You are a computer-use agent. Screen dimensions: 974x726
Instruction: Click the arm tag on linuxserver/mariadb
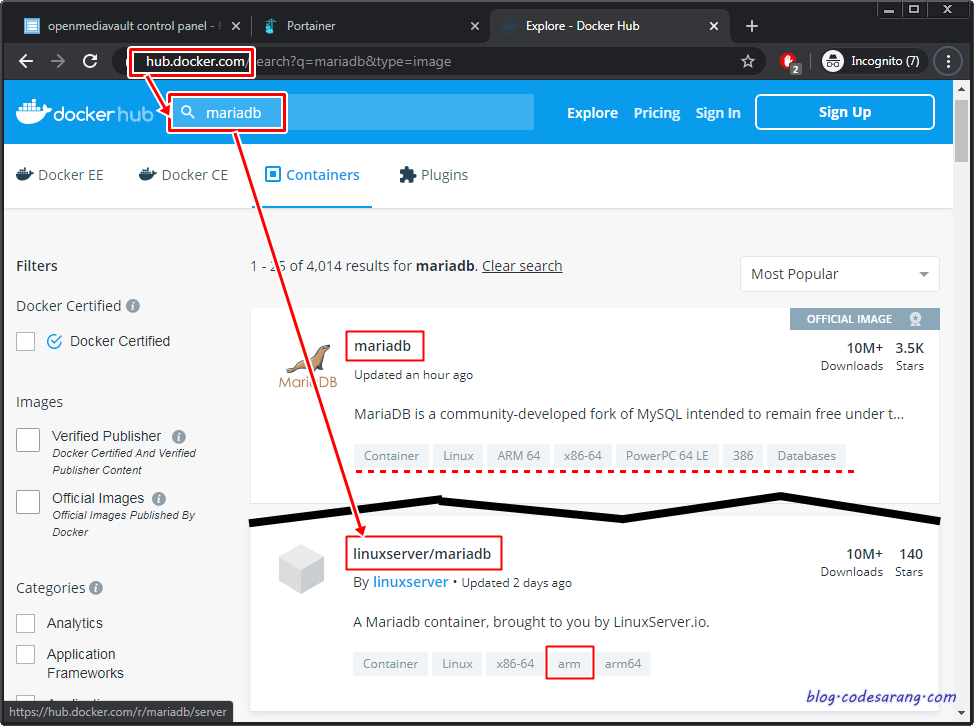[569, 664]
